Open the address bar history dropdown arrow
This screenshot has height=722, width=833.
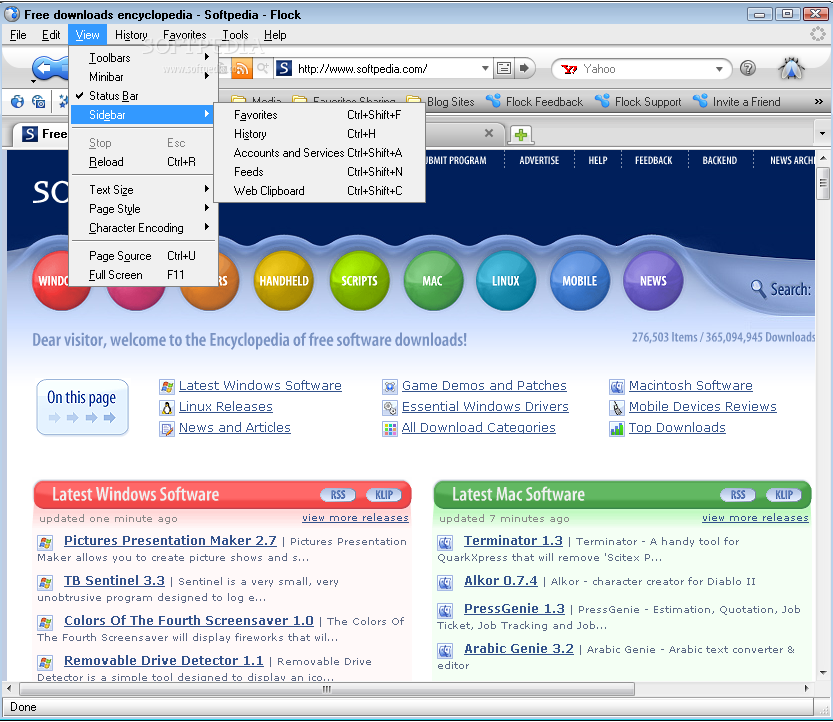[x=485, y=69]
